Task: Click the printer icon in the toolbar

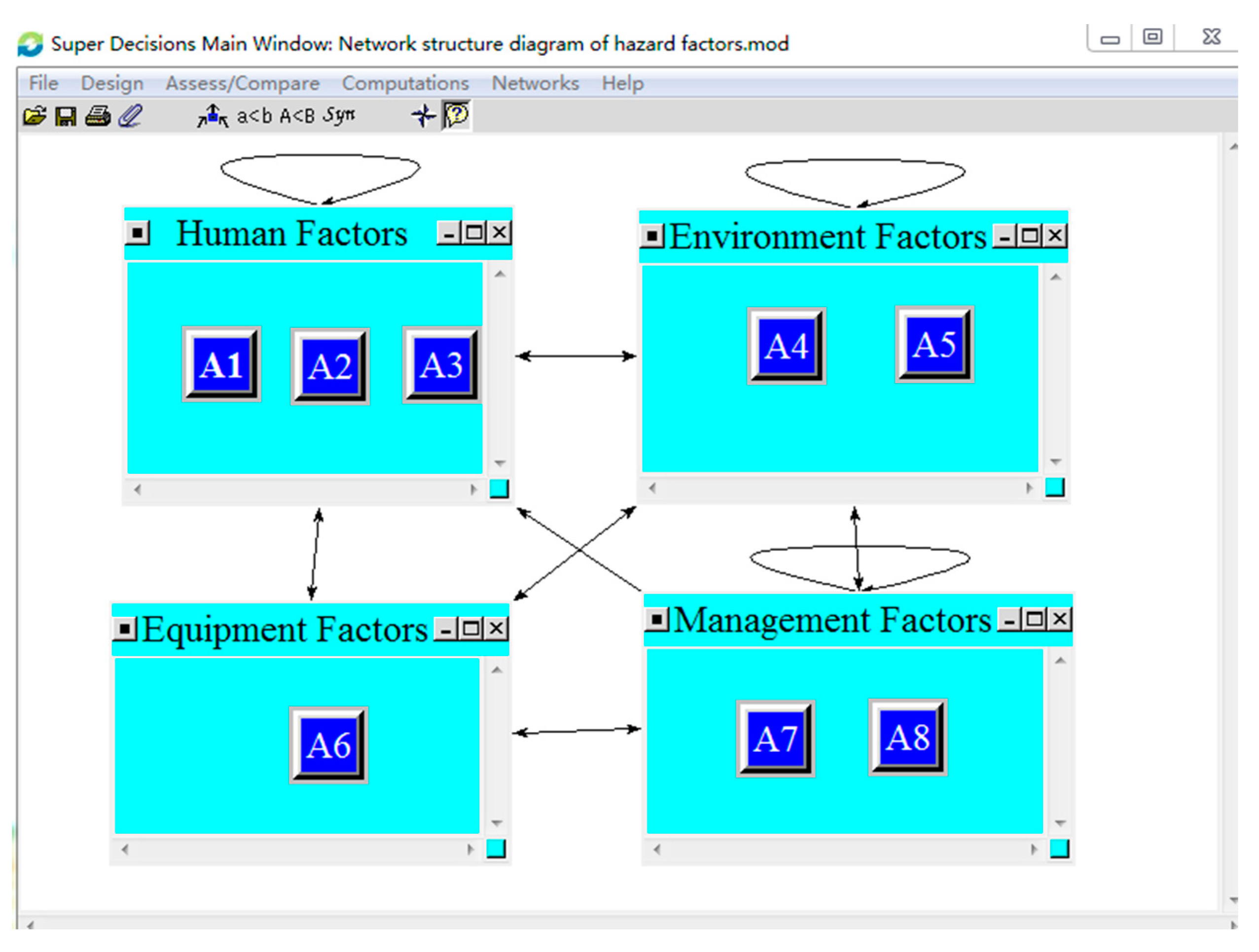Action: pyautogui.click(x=98, y=116)
